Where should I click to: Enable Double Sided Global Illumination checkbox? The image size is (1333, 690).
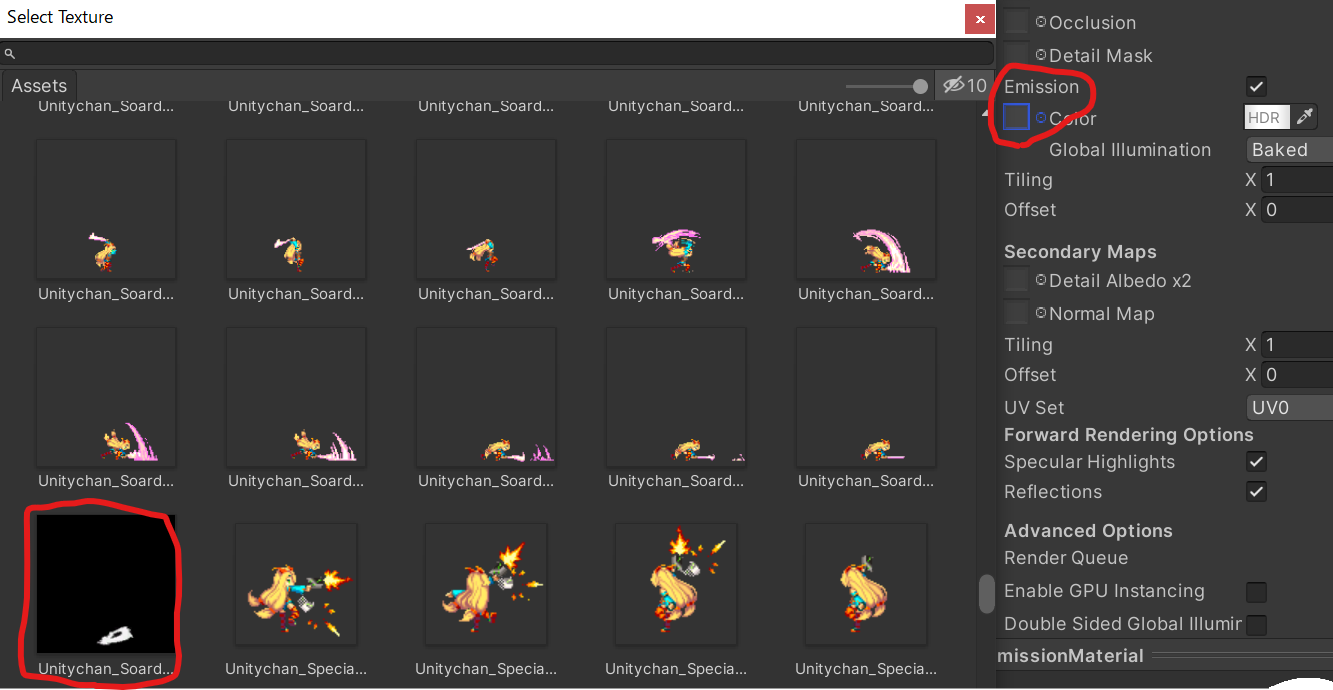[1257, 625]
